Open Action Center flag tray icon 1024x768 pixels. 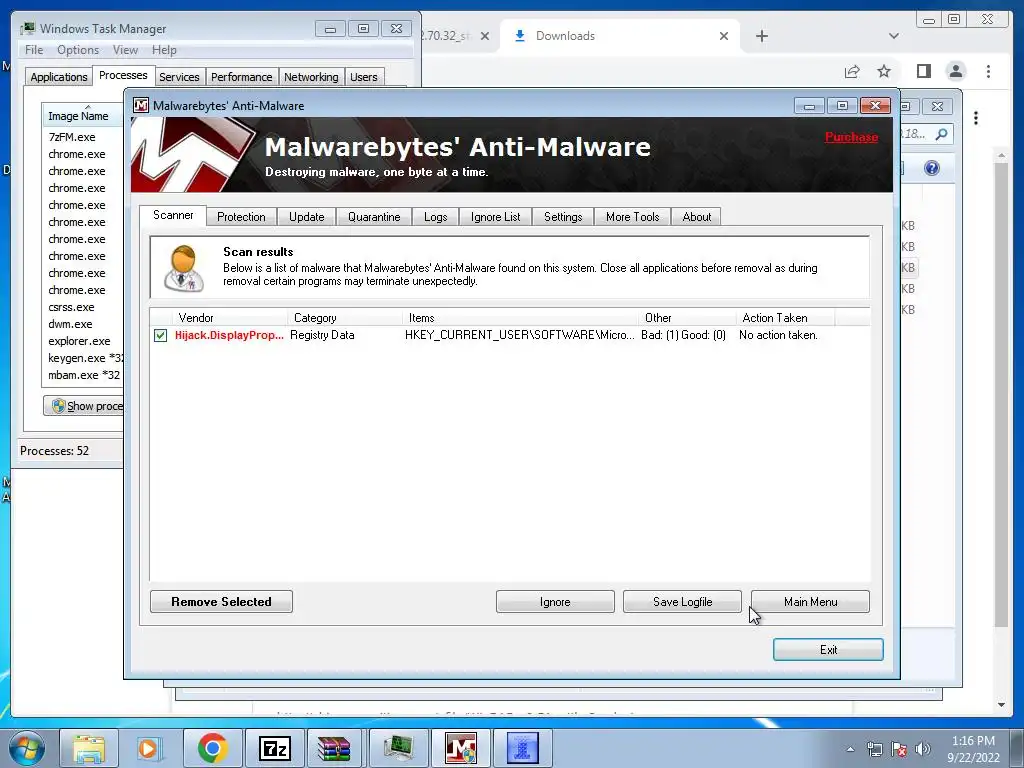(x=899, y=749)
